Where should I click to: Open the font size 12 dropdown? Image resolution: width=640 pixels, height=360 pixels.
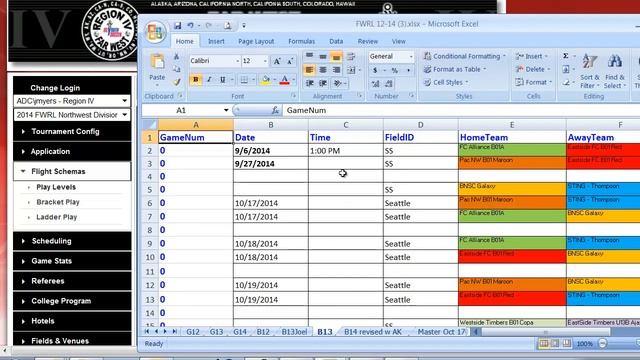(x=265, y=61)
